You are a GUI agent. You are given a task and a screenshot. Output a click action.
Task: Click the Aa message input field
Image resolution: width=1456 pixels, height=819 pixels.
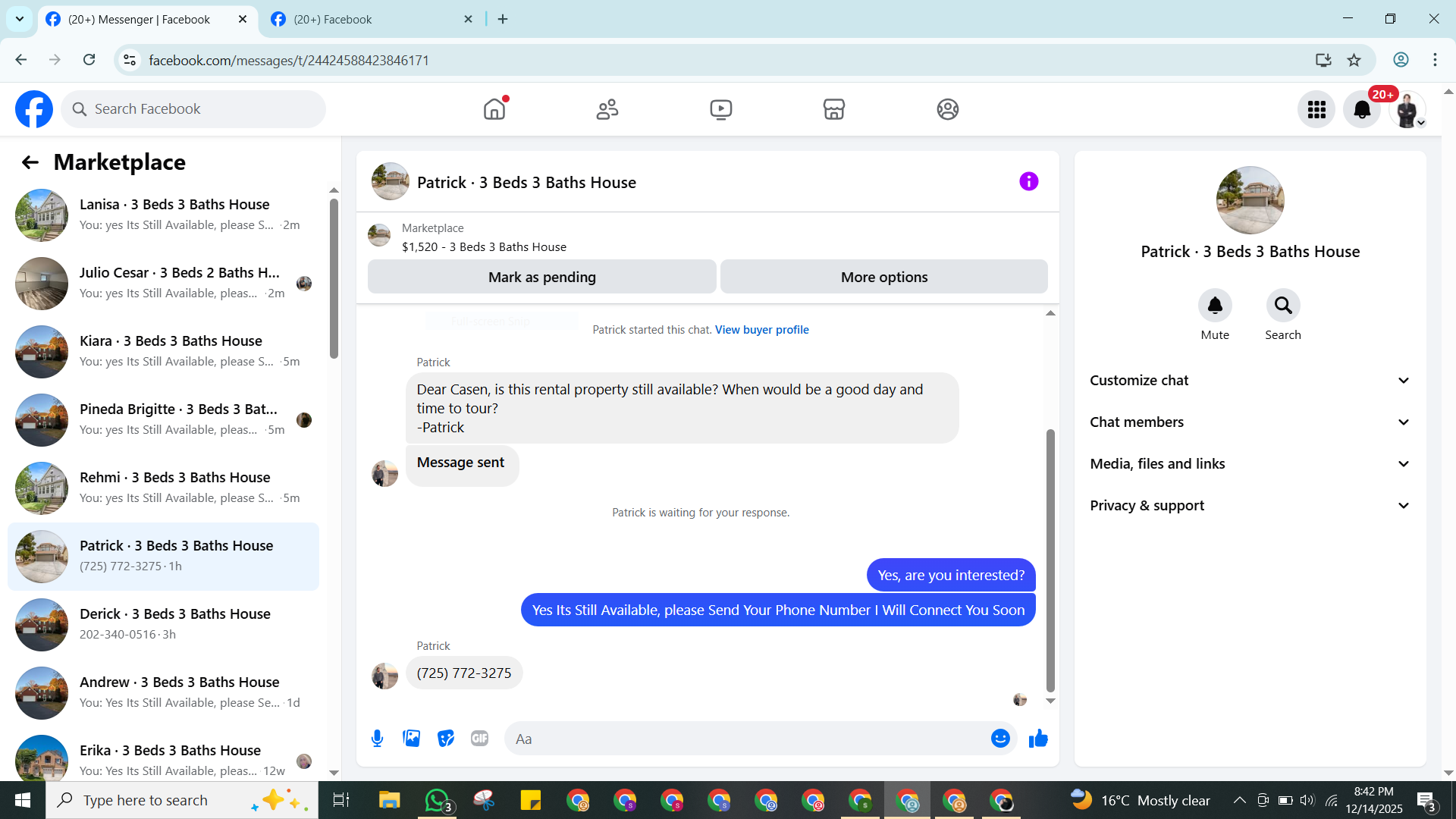click(x=747, y=739)
